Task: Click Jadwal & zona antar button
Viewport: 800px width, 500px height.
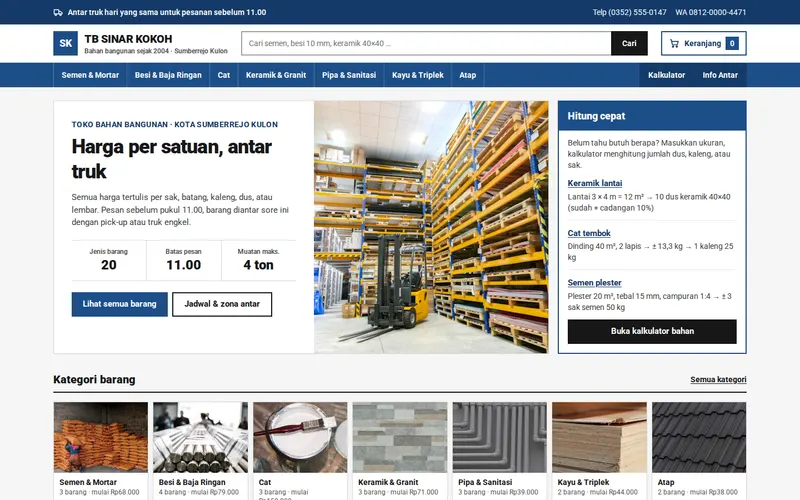Action: tap(222, 304)
